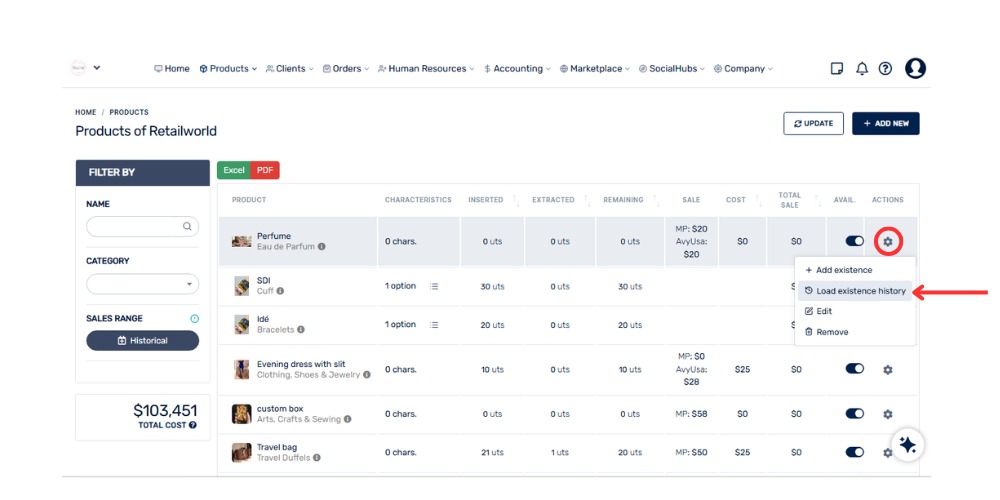Toggle availability for Perfume

[x=854, y=241]
